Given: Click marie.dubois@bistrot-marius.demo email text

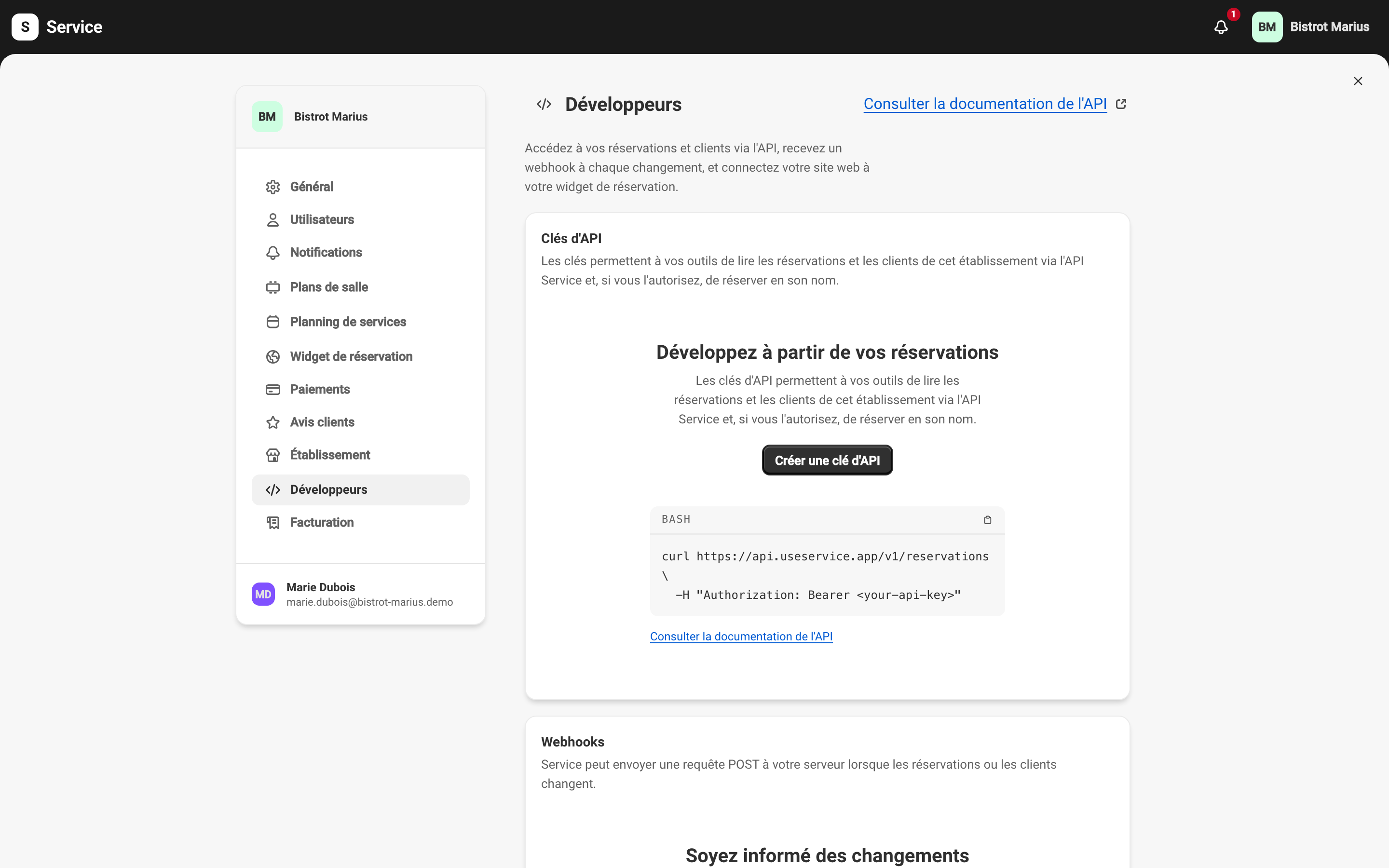Looking at the screenshot, I should tap(369, 602).
